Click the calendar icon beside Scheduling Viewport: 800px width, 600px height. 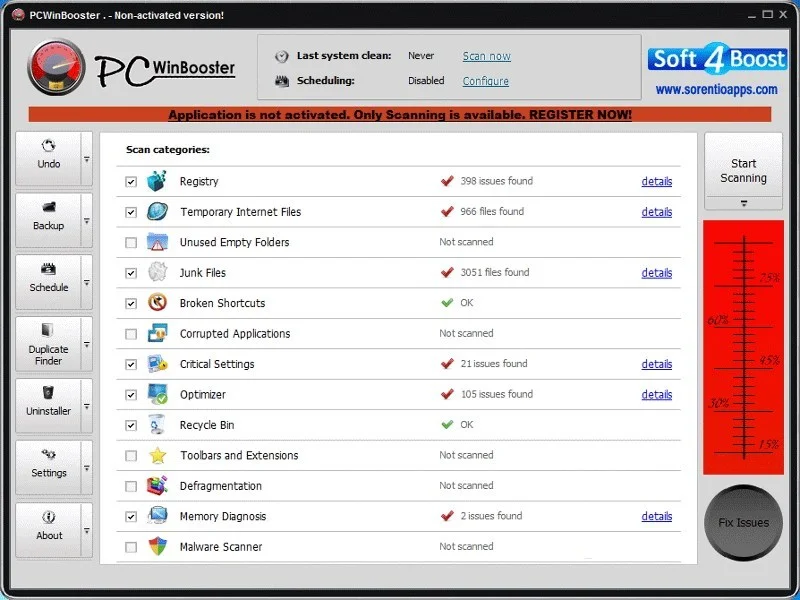282,81
